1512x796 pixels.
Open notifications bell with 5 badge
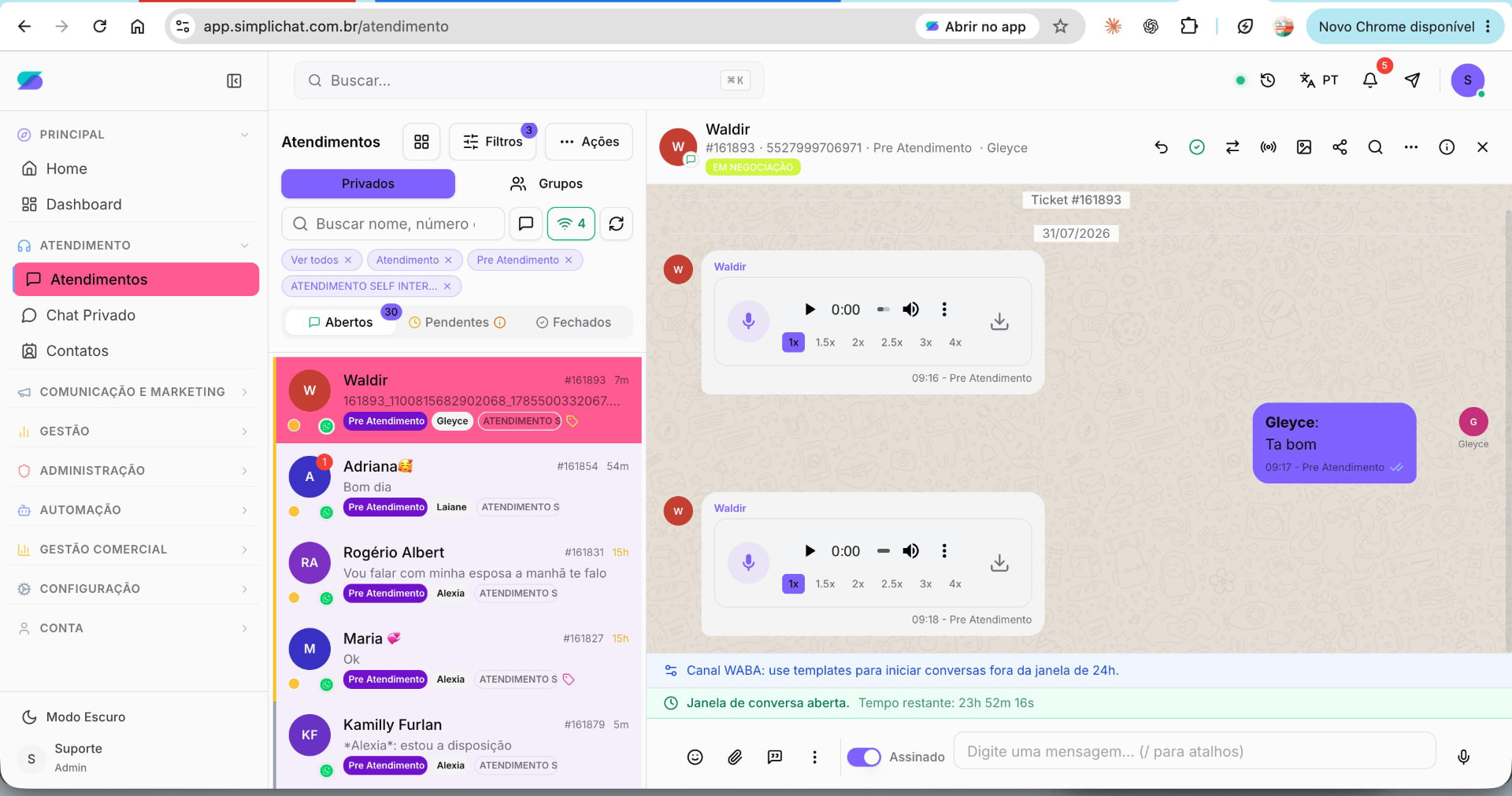click(1370, 80)
